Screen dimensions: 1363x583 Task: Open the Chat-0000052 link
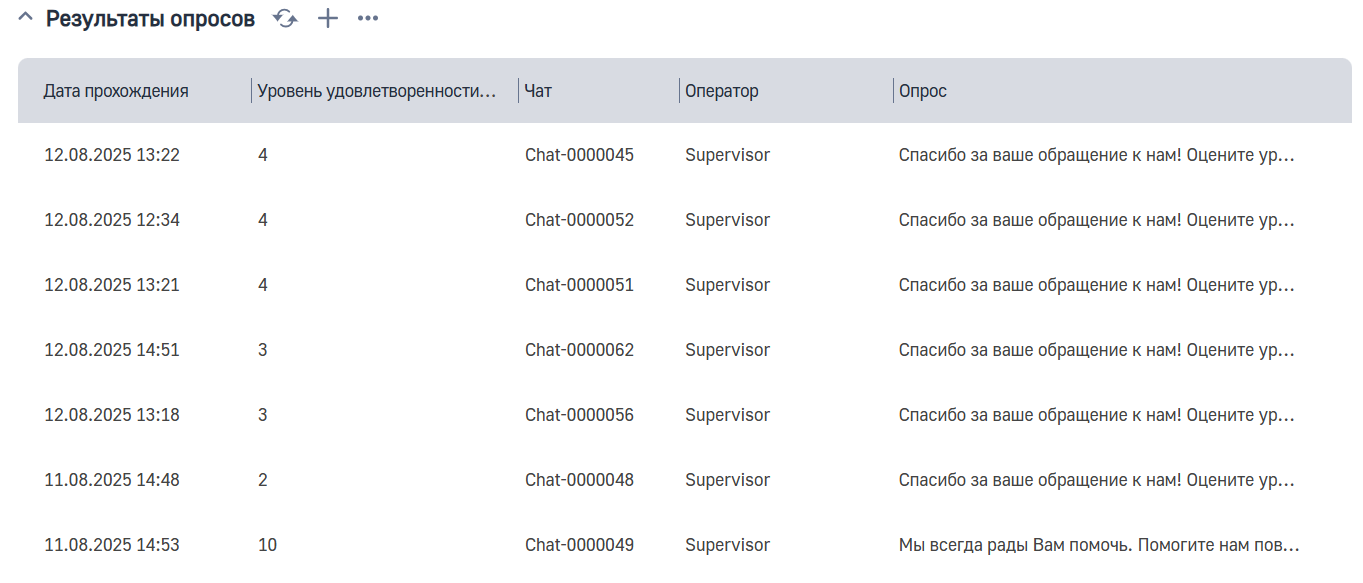coord(579,220)
